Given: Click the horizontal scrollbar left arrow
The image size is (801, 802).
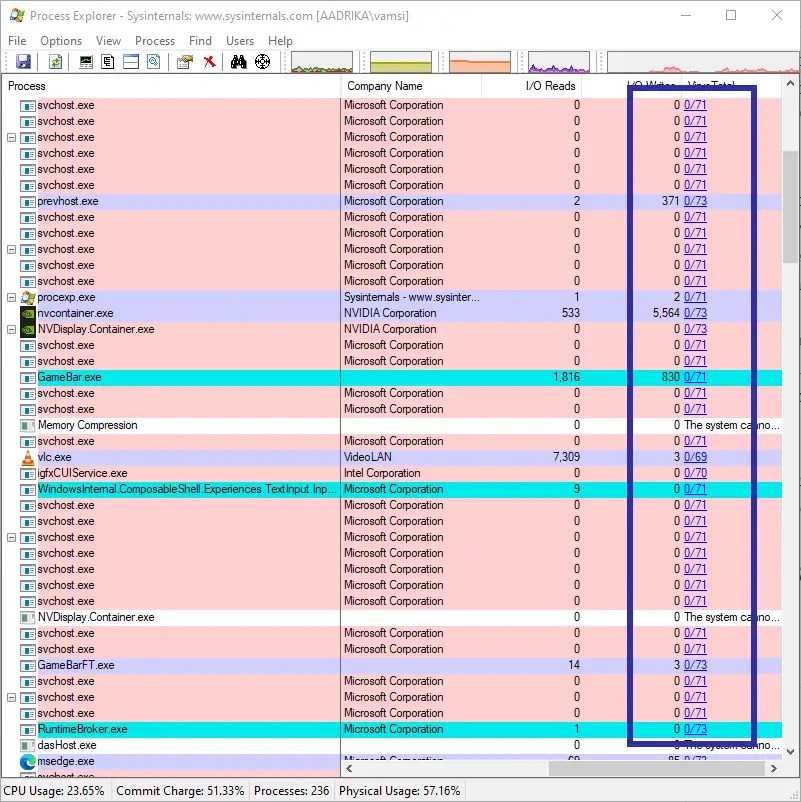Looking at the screenshot, I should [x=350, y=768].
